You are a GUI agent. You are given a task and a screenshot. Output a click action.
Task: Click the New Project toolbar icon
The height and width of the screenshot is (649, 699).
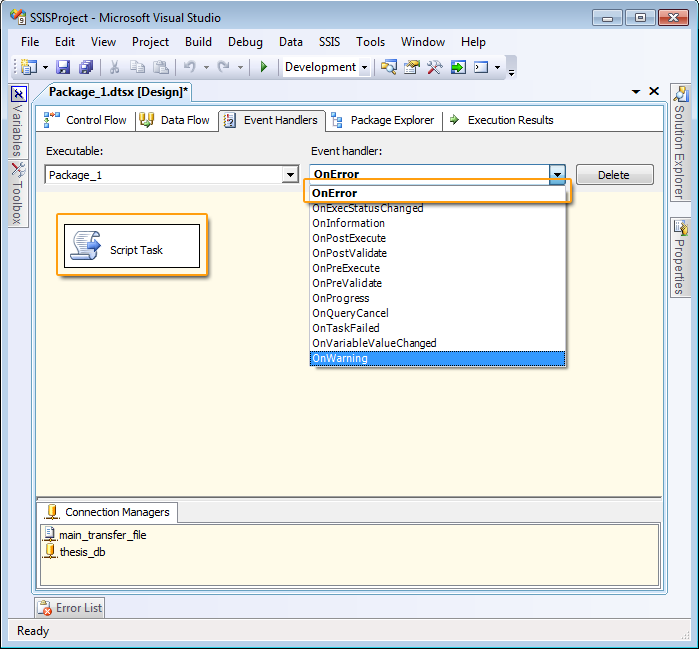pos(29,67)
